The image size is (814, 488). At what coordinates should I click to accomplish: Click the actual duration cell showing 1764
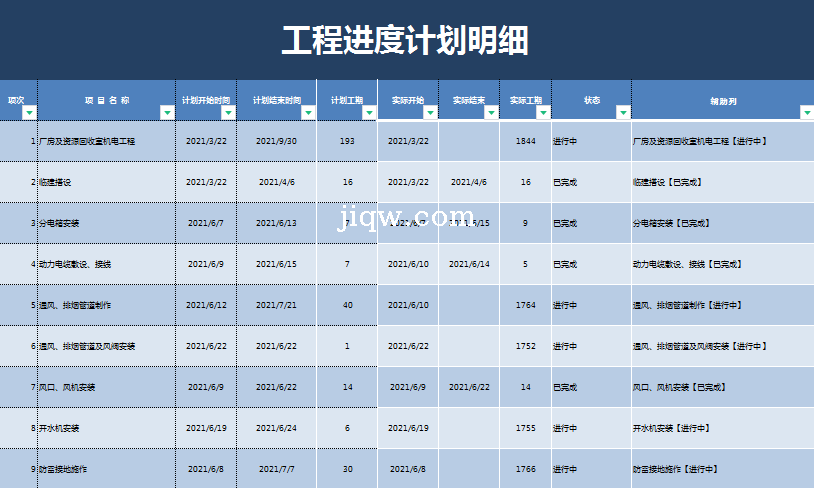click(x=525, y=305)
